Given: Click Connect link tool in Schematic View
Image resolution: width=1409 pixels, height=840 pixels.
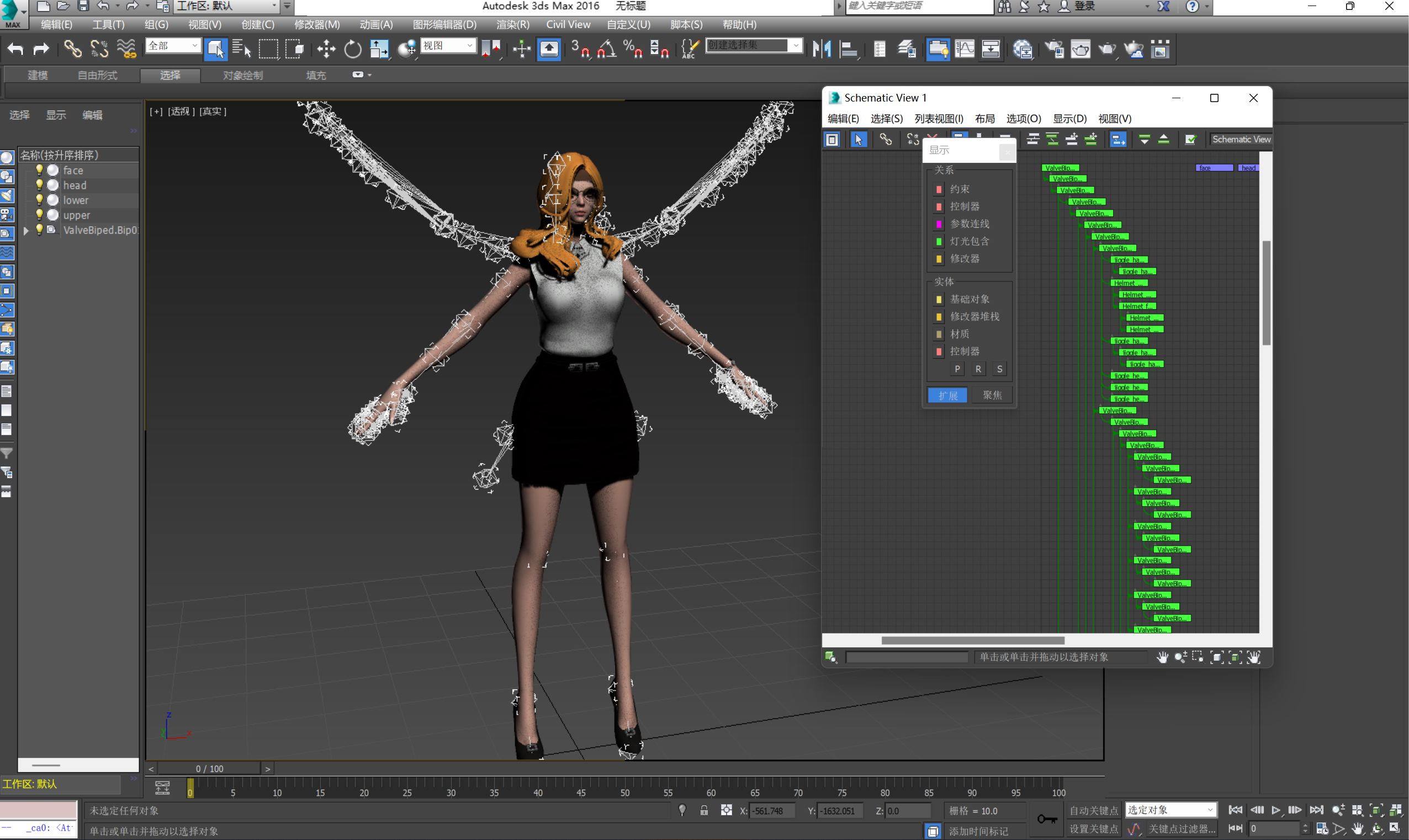Looking at the screenshot, I should [x=886, y=139].
